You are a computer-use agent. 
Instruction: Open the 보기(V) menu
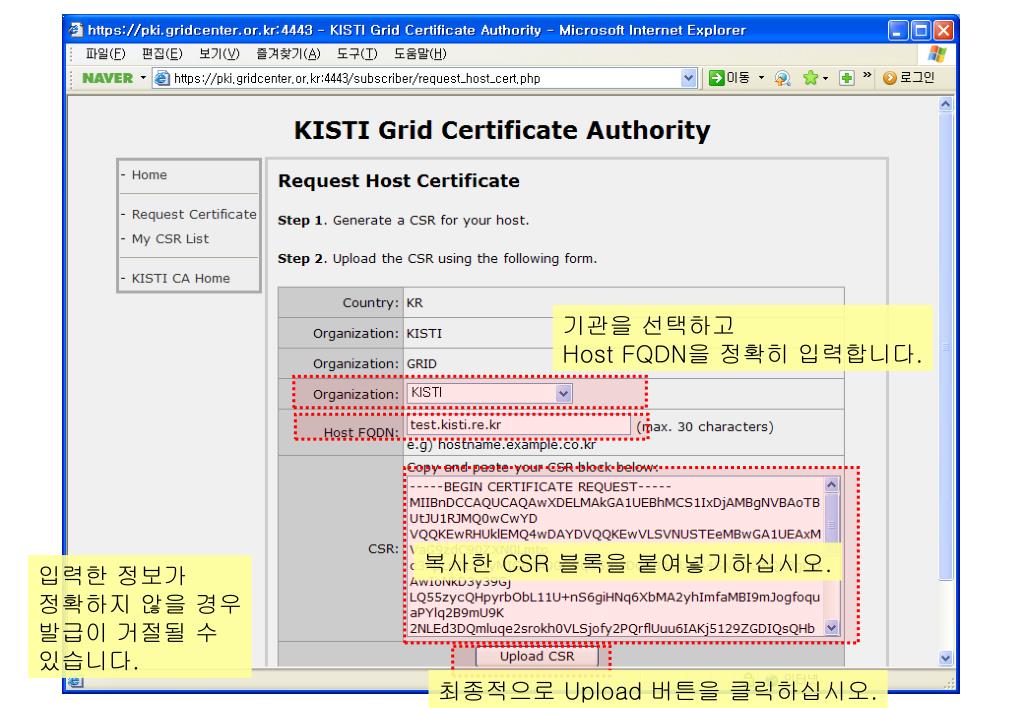click(x=219, y=54)
